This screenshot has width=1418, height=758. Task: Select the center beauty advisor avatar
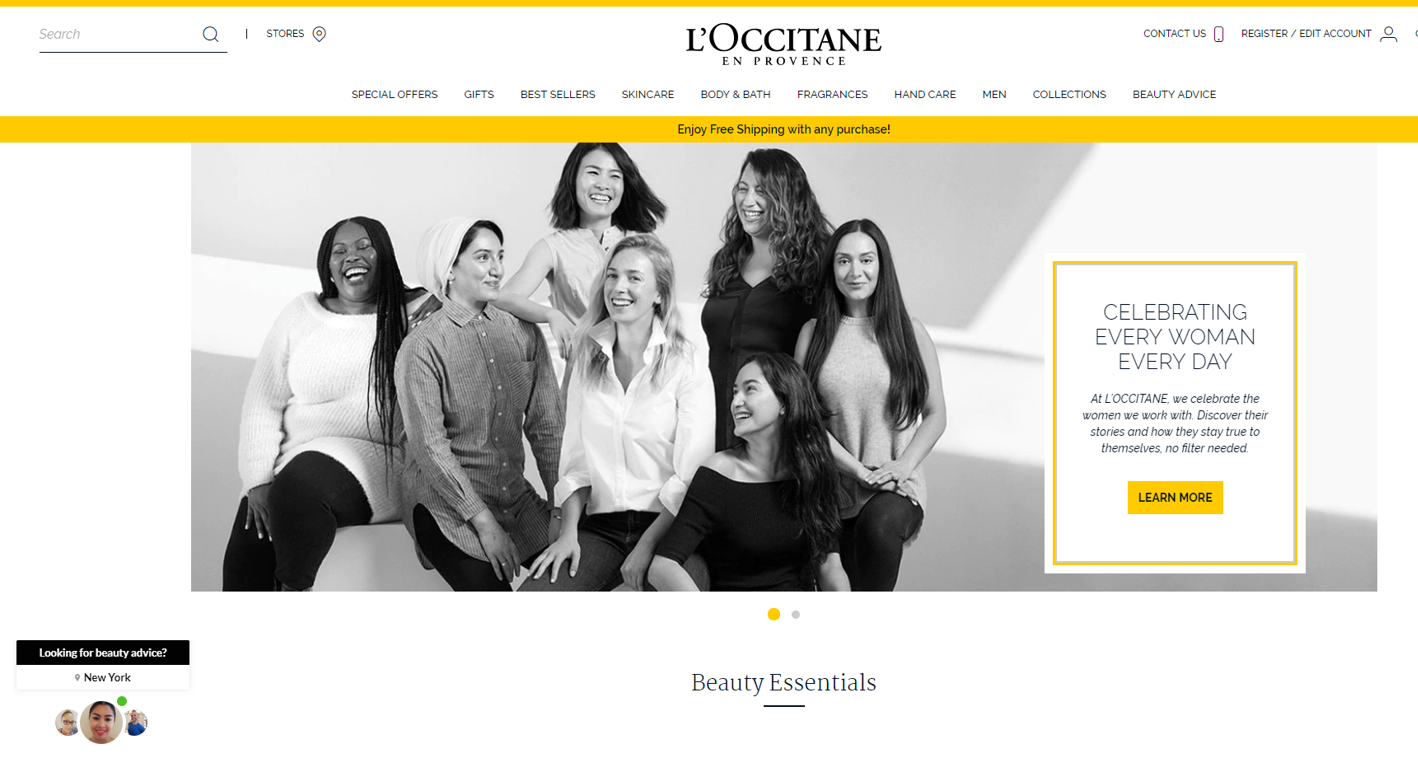[101, 722]
